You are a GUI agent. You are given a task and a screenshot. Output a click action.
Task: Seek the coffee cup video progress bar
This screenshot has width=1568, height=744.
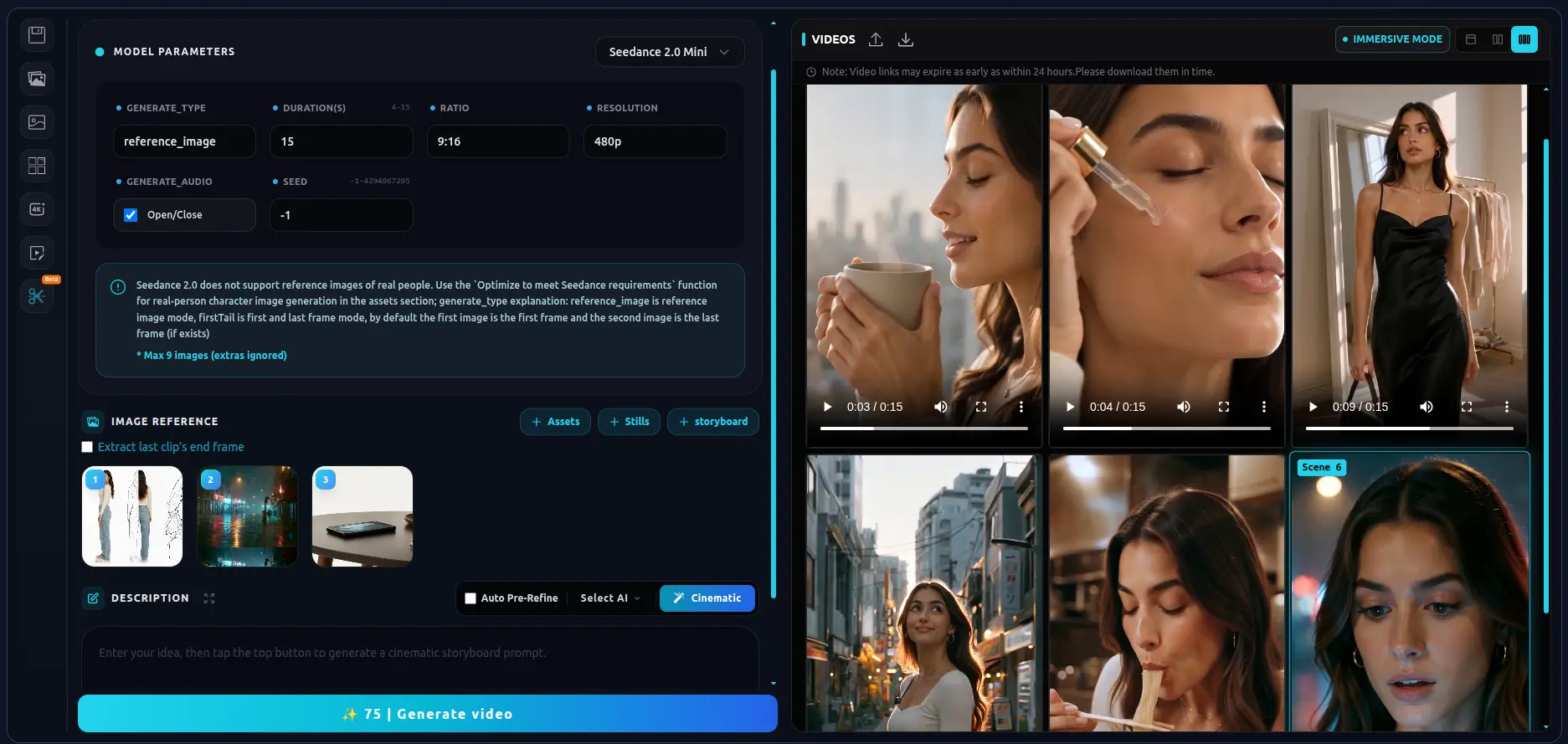pyautogui.click(x=924, y=428)
